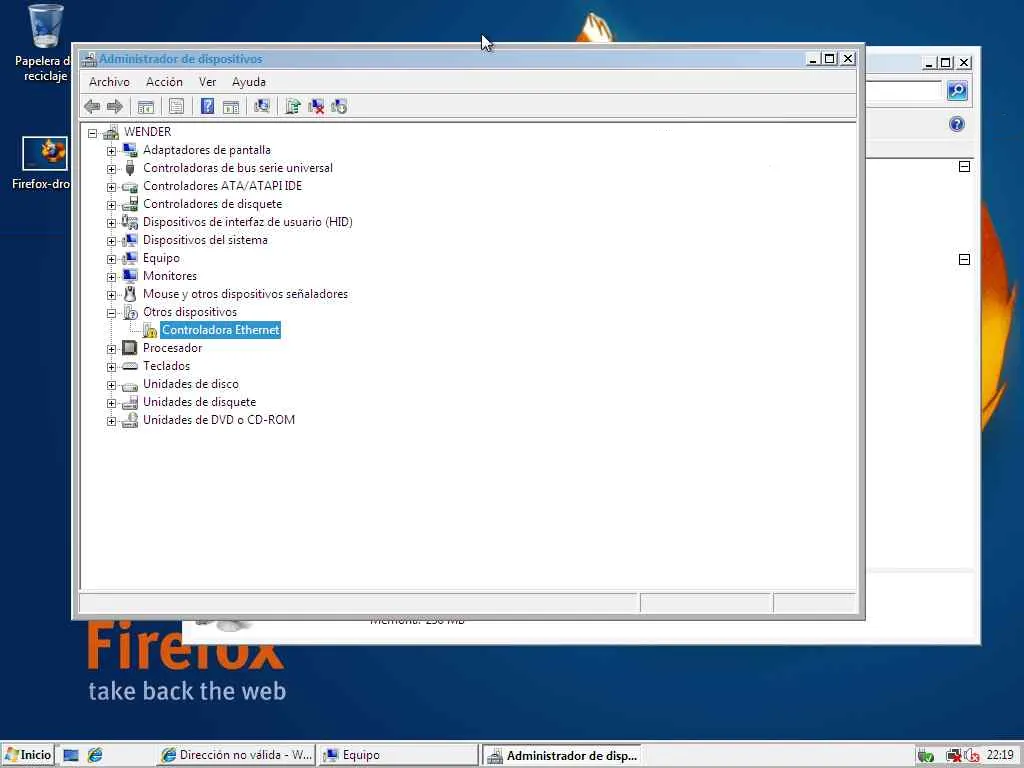Viewport: 1024px width, 768px height.
Task: Click the Procesador chip icon
Action: point(130,348)
